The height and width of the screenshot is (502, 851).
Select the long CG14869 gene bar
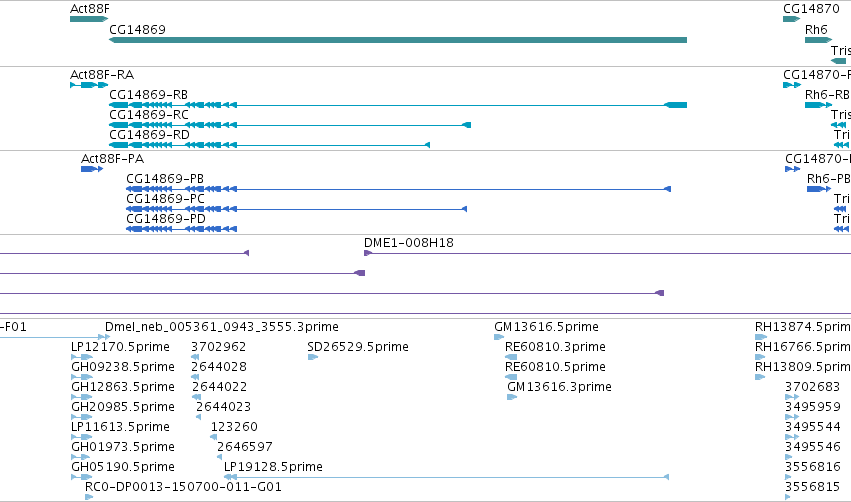[x=398, y=40]
